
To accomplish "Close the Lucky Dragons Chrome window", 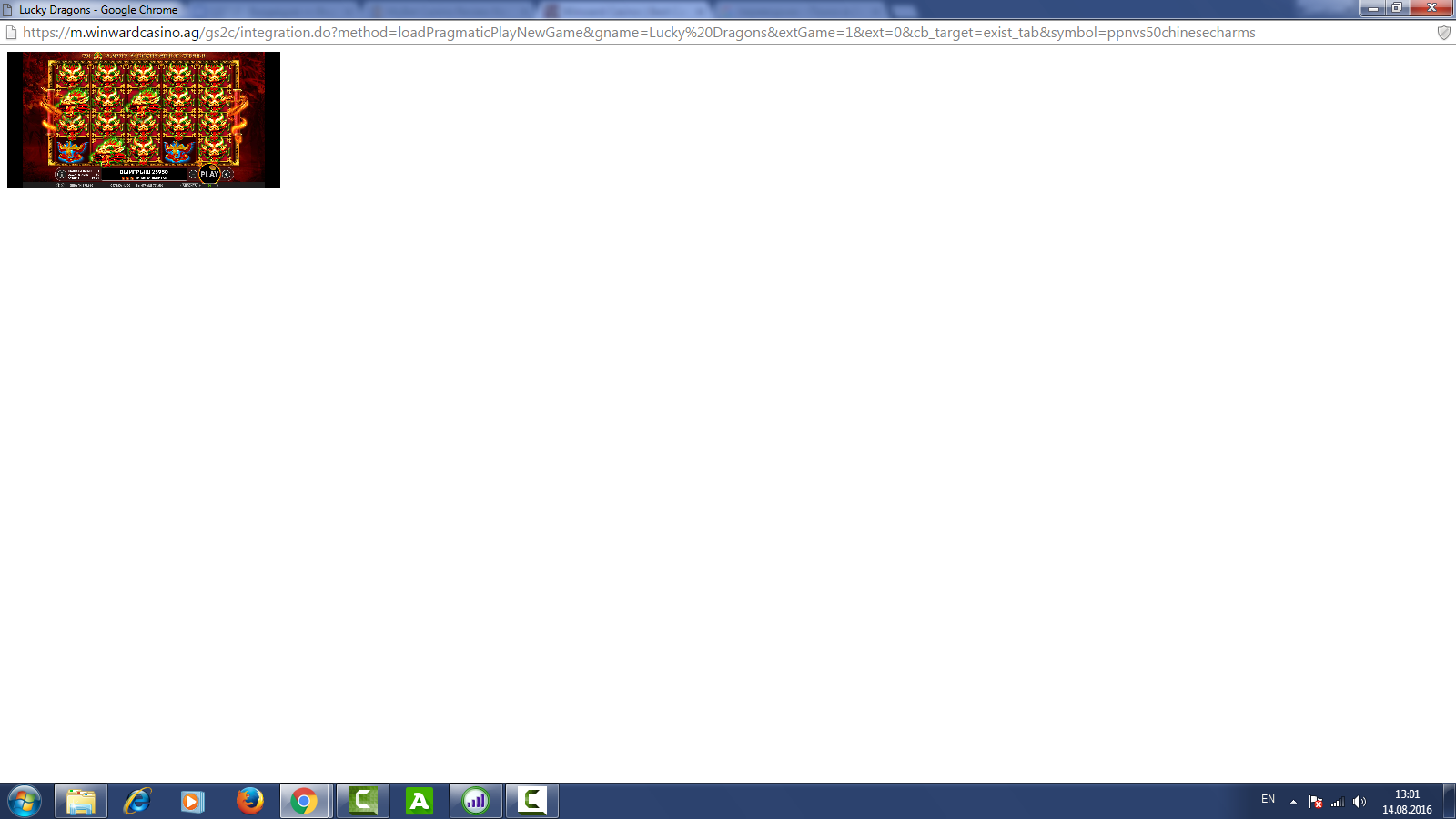I will coord(1431,8).
